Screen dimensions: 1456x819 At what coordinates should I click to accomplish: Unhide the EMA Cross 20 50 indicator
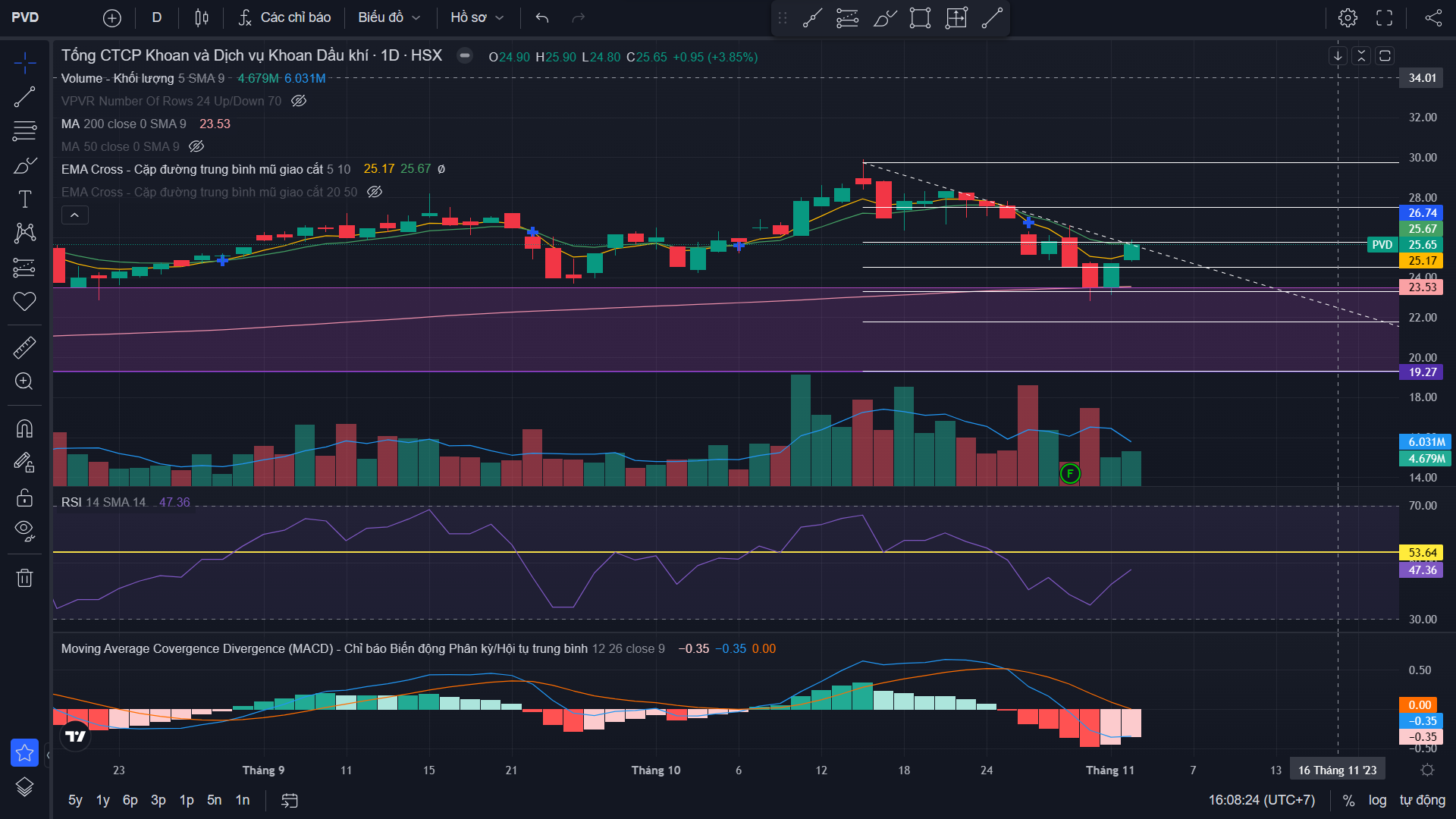click(375, 192)
